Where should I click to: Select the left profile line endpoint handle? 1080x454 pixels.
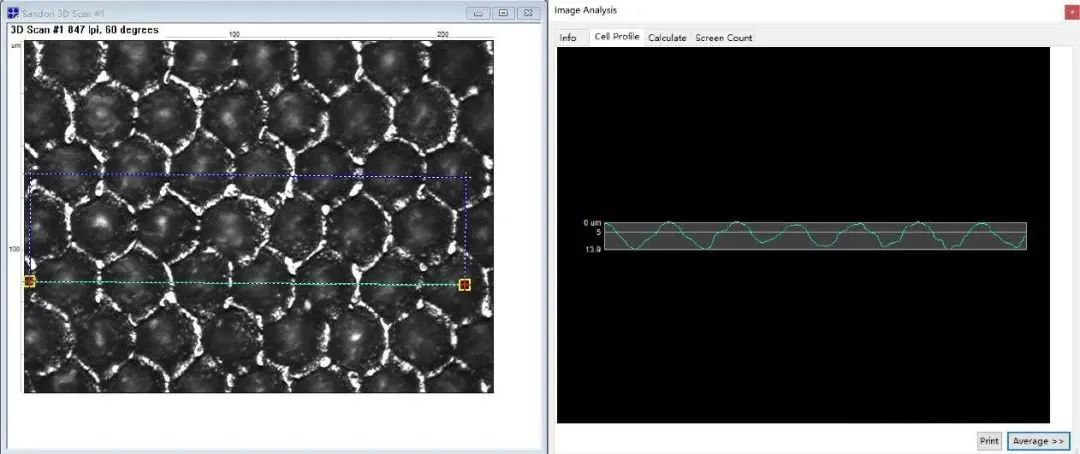coord(29,282)
